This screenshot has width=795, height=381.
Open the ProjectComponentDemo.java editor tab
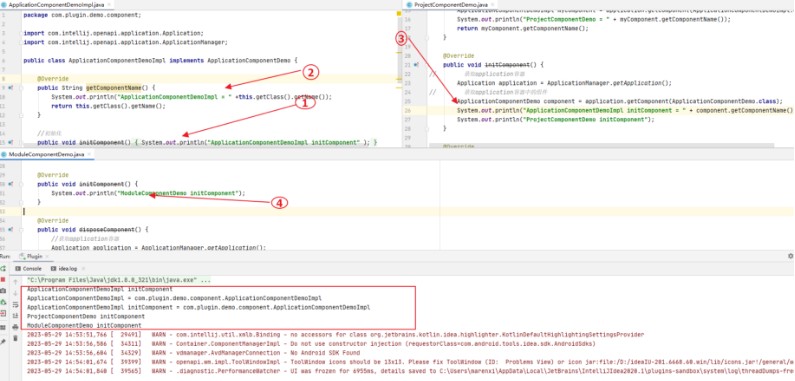[447, 4]
